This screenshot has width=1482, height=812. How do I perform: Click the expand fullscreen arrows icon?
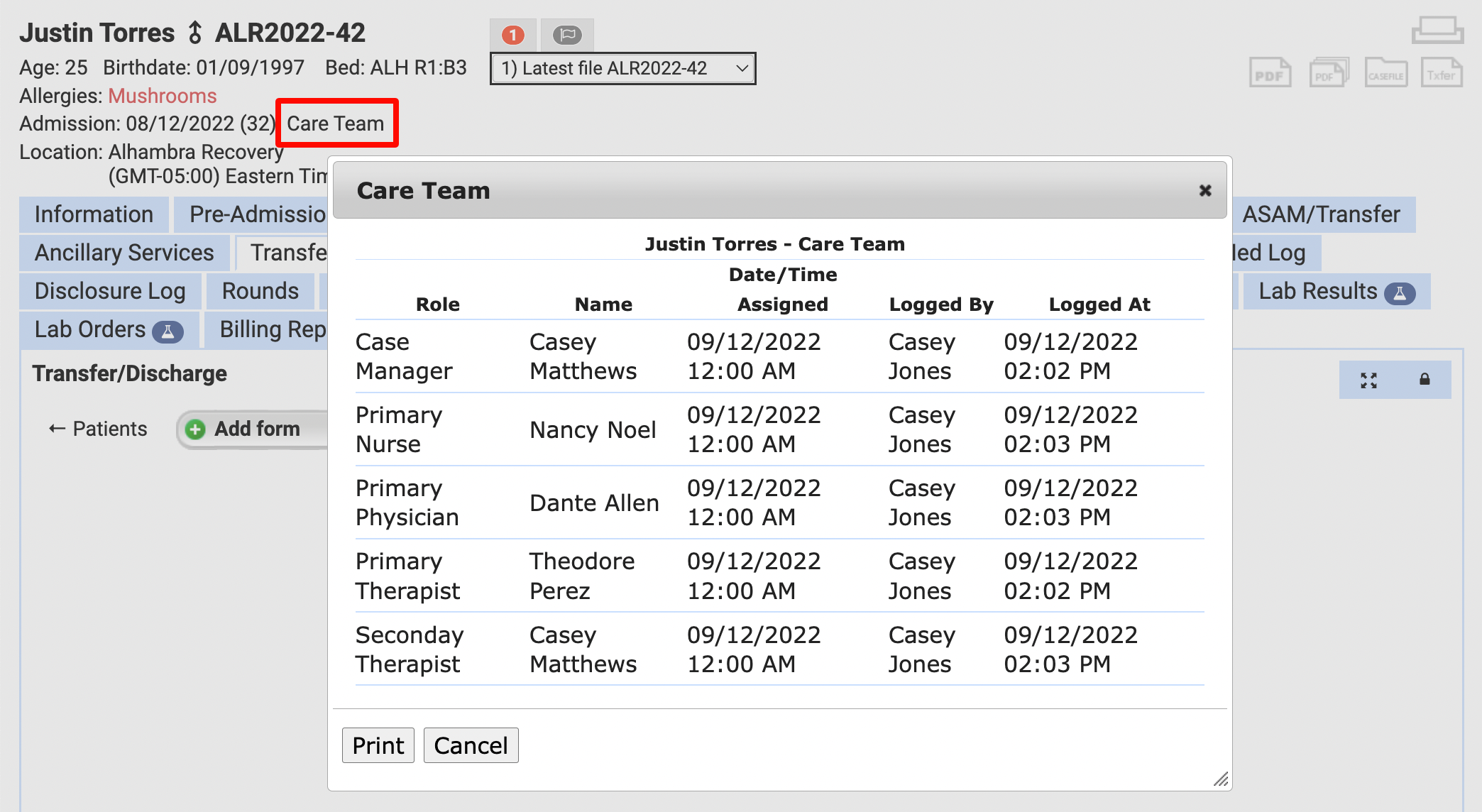(x=1368, y=380)
